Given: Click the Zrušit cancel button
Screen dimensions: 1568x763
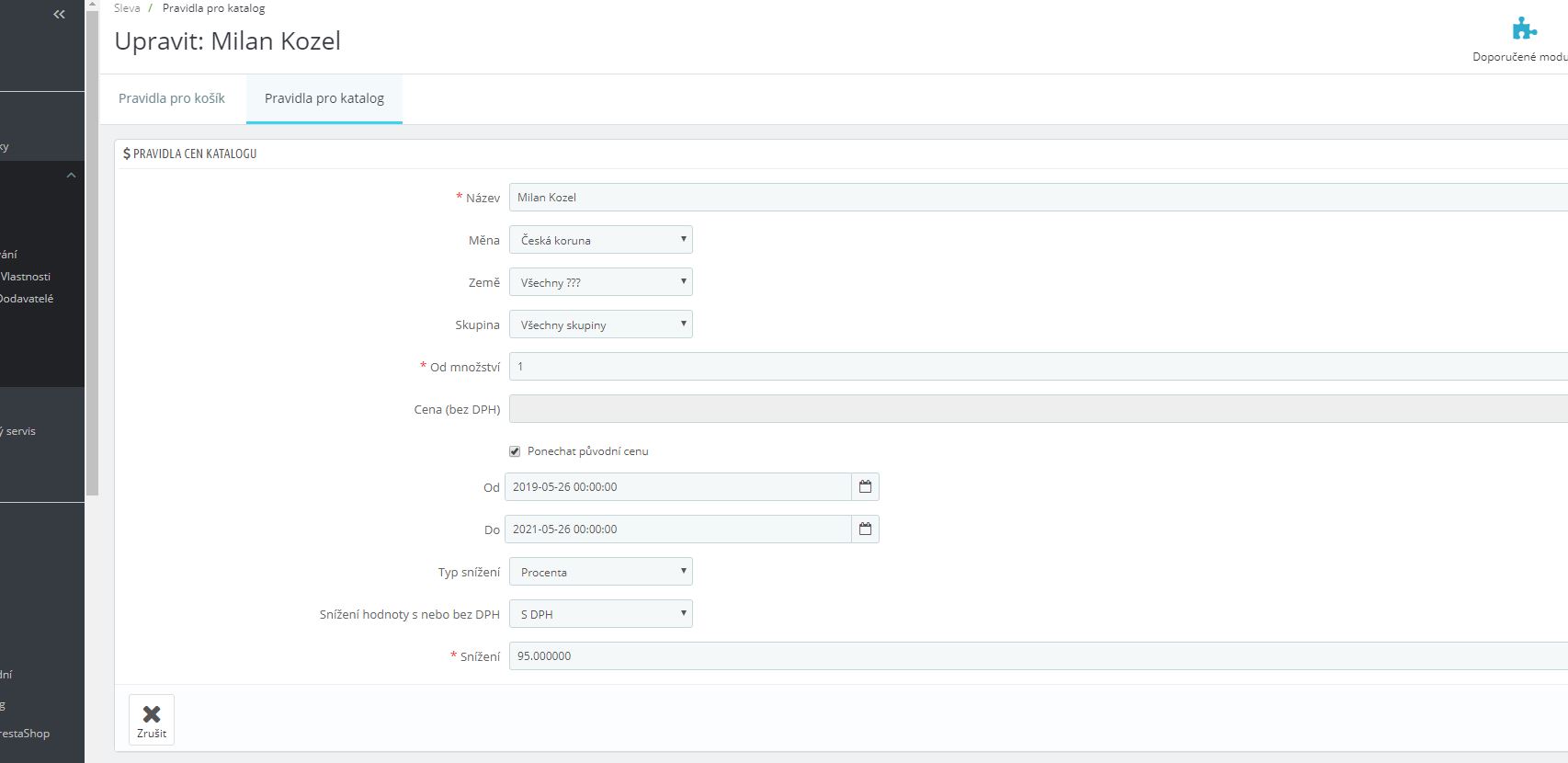Looking at the screenshot, I should pos(152,720).
